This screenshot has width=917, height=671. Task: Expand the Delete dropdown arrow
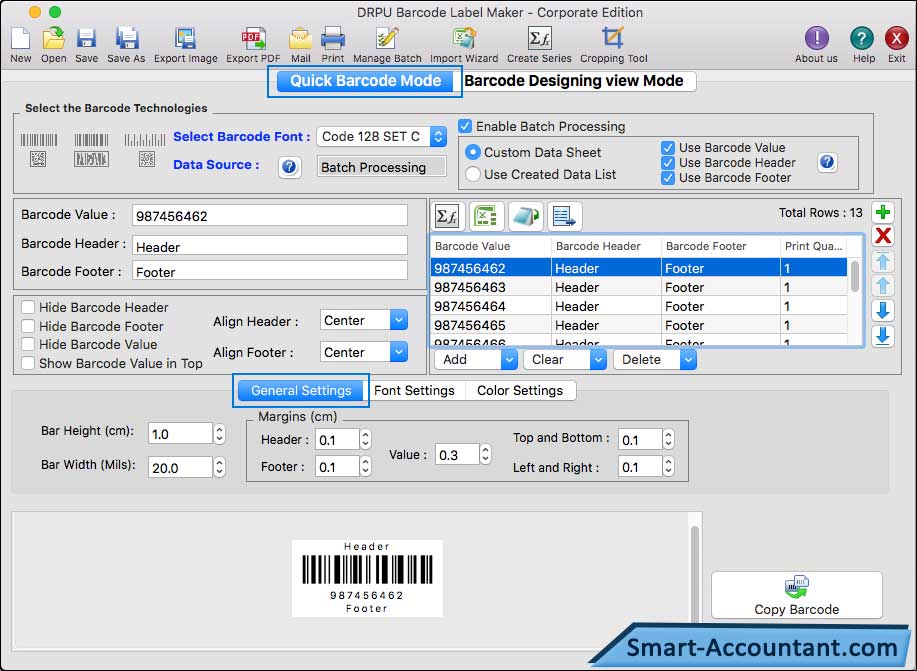point(688,360)
